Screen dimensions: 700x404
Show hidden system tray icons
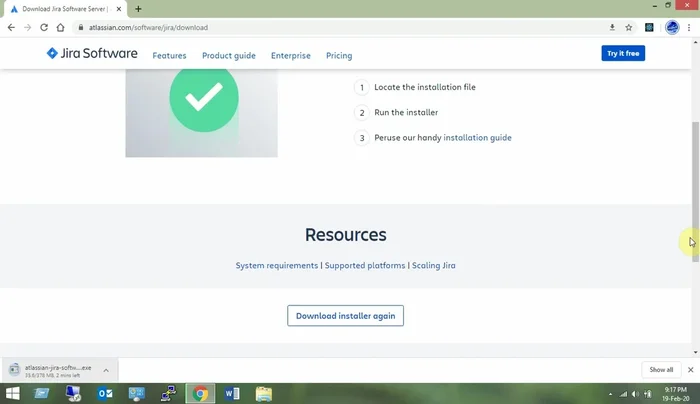pos(610,394)
